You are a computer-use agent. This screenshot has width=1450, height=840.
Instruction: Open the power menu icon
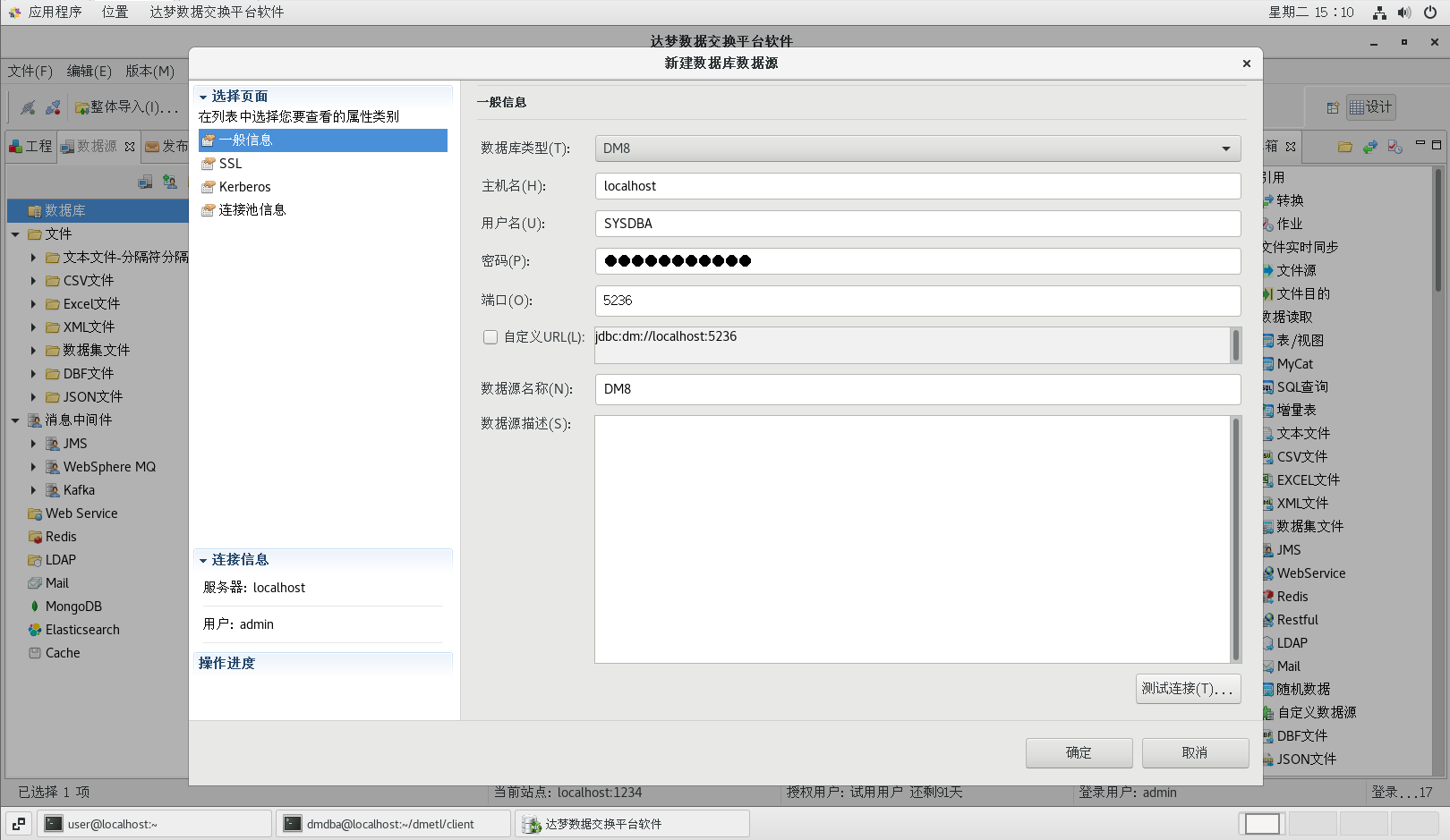click(1430, 13)
